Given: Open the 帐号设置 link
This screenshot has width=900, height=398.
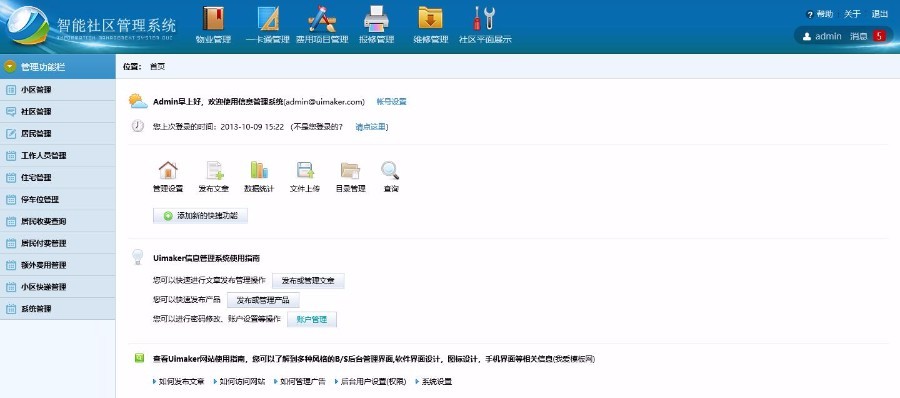Looking at the screenshot, I should click(x=391, y=102).
